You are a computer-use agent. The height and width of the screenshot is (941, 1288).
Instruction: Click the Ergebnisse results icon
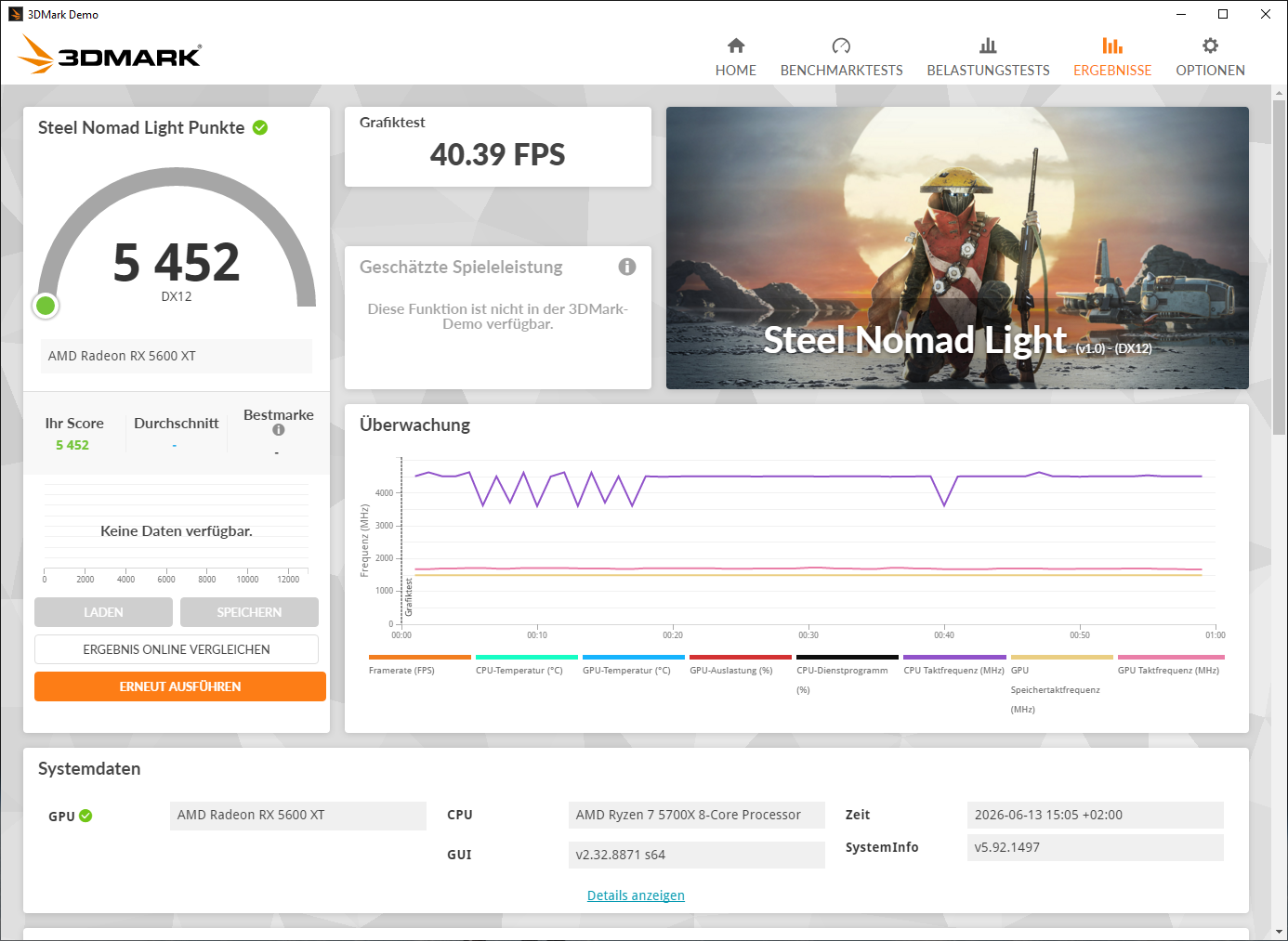click(1112, 46)
